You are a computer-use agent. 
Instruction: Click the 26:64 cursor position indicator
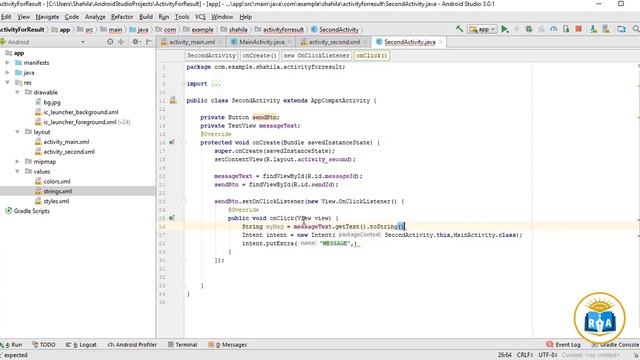[x=504, y=355]
